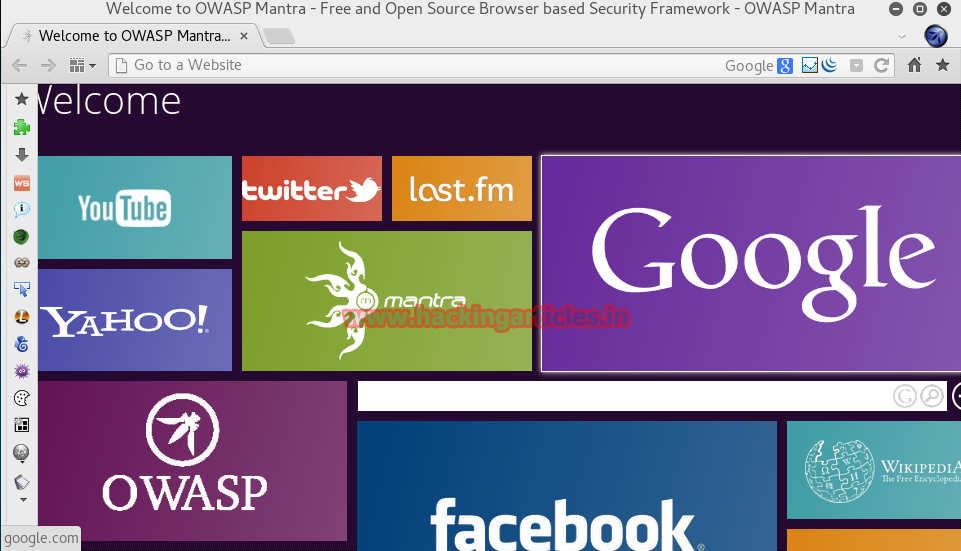This screenshot has width=961, height=551.
Task: Open the large purple Google tile
Action: tap(751, 263)
